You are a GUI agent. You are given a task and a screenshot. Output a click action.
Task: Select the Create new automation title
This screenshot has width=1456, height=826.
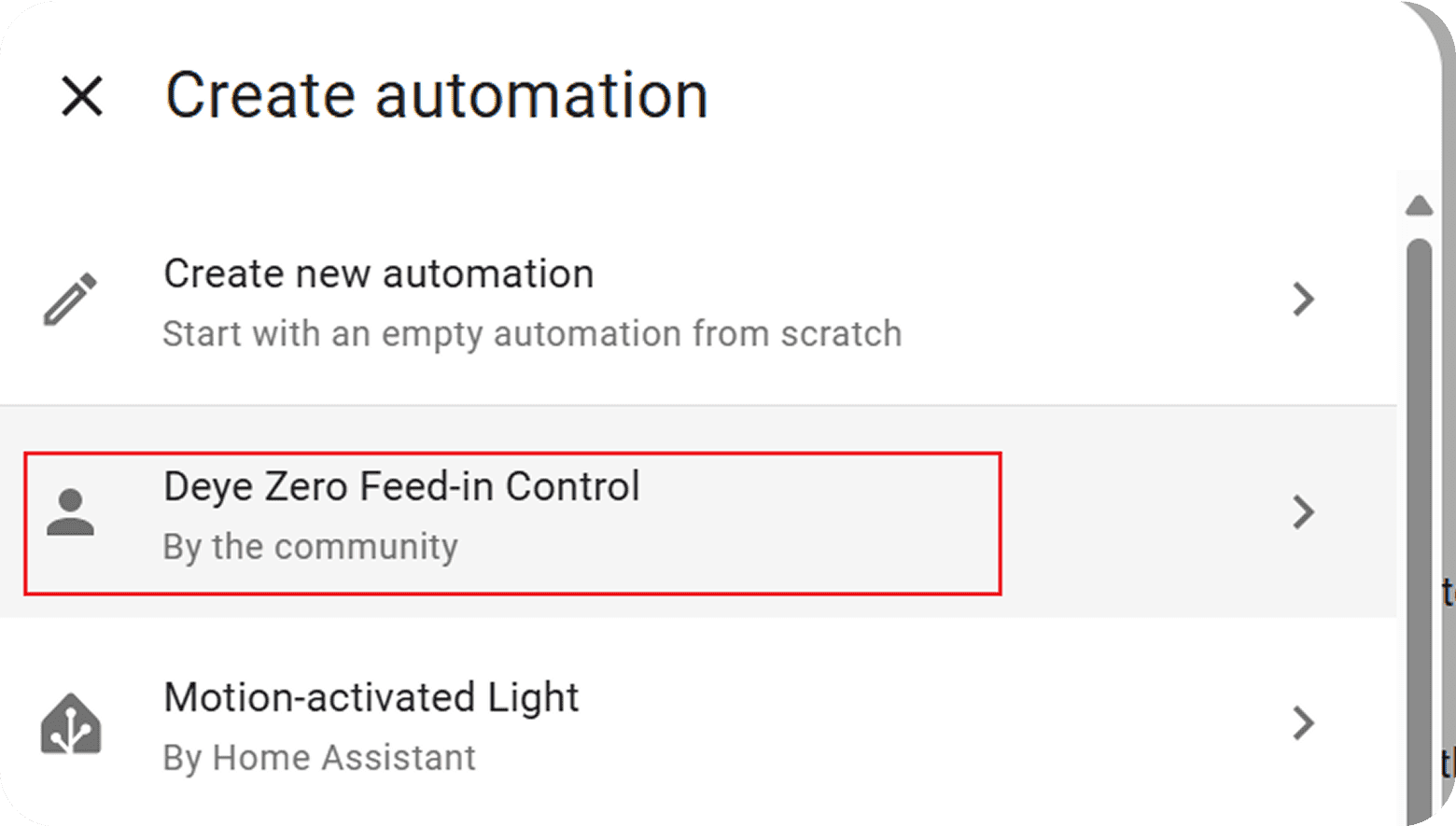click(378, 274)
